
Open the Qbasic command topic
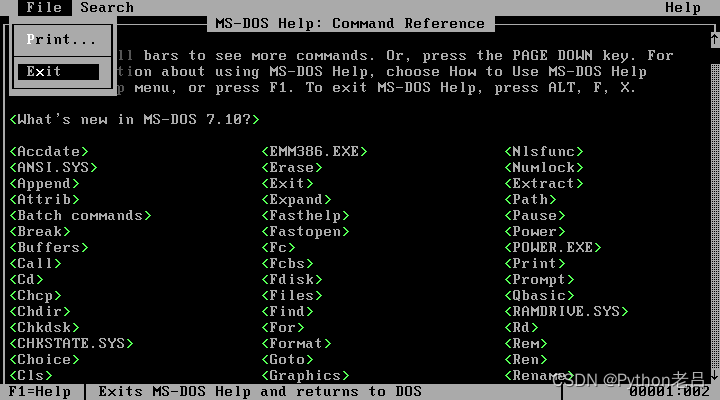[540, 296]
